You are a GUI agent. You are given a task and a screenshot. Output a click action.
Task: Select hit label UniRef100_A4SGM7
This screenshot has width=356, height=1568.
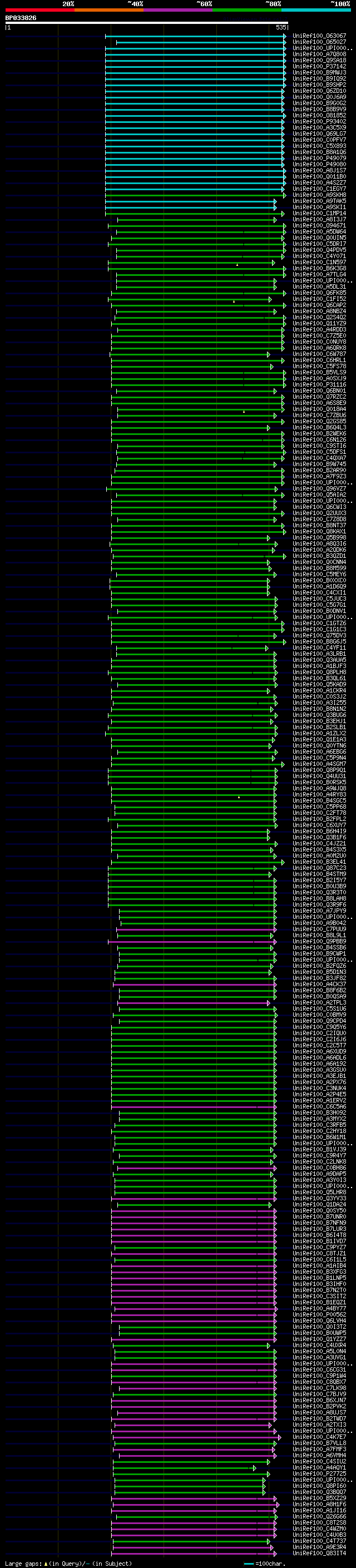pos(319,764)
